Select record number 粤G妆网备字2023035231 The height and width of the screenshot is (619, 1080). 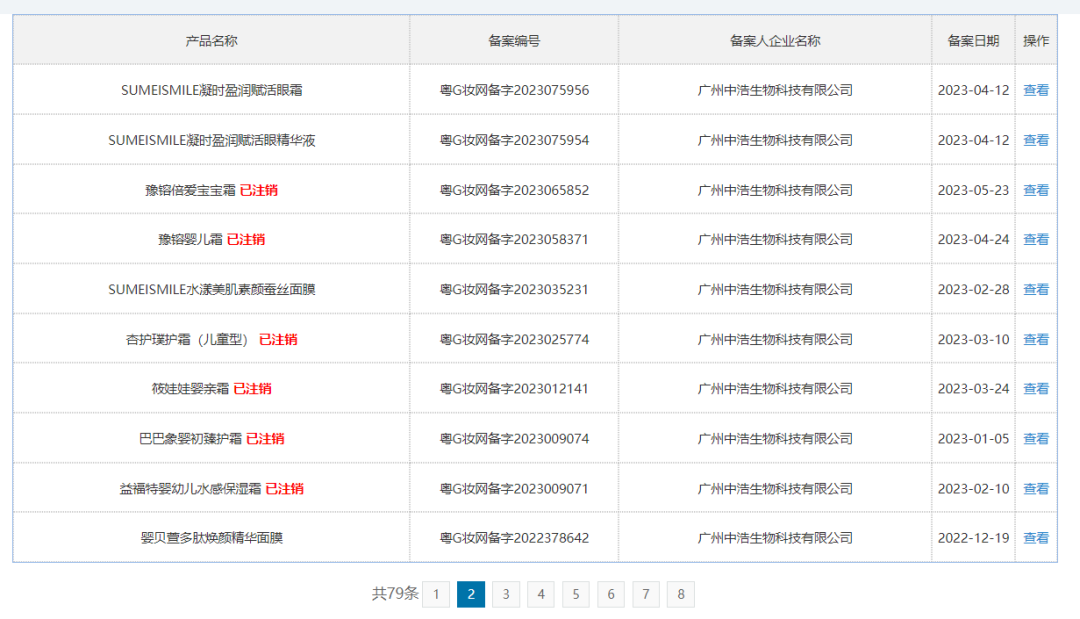click(x=515, y=290)
